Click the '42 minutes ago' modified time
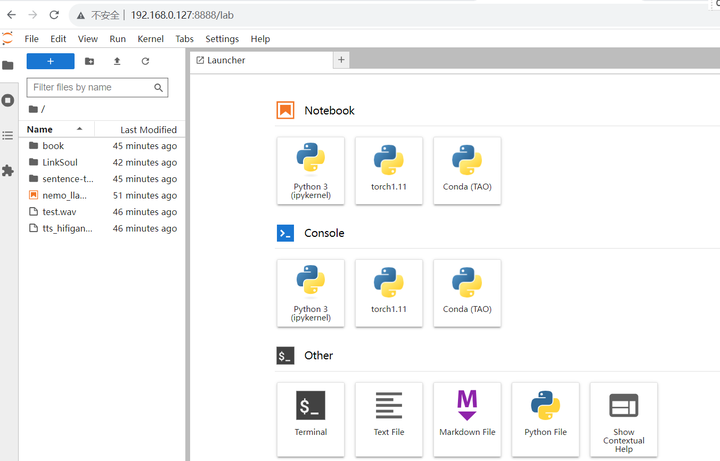Viewport: 720px width, 461px height. coord(145,163)
